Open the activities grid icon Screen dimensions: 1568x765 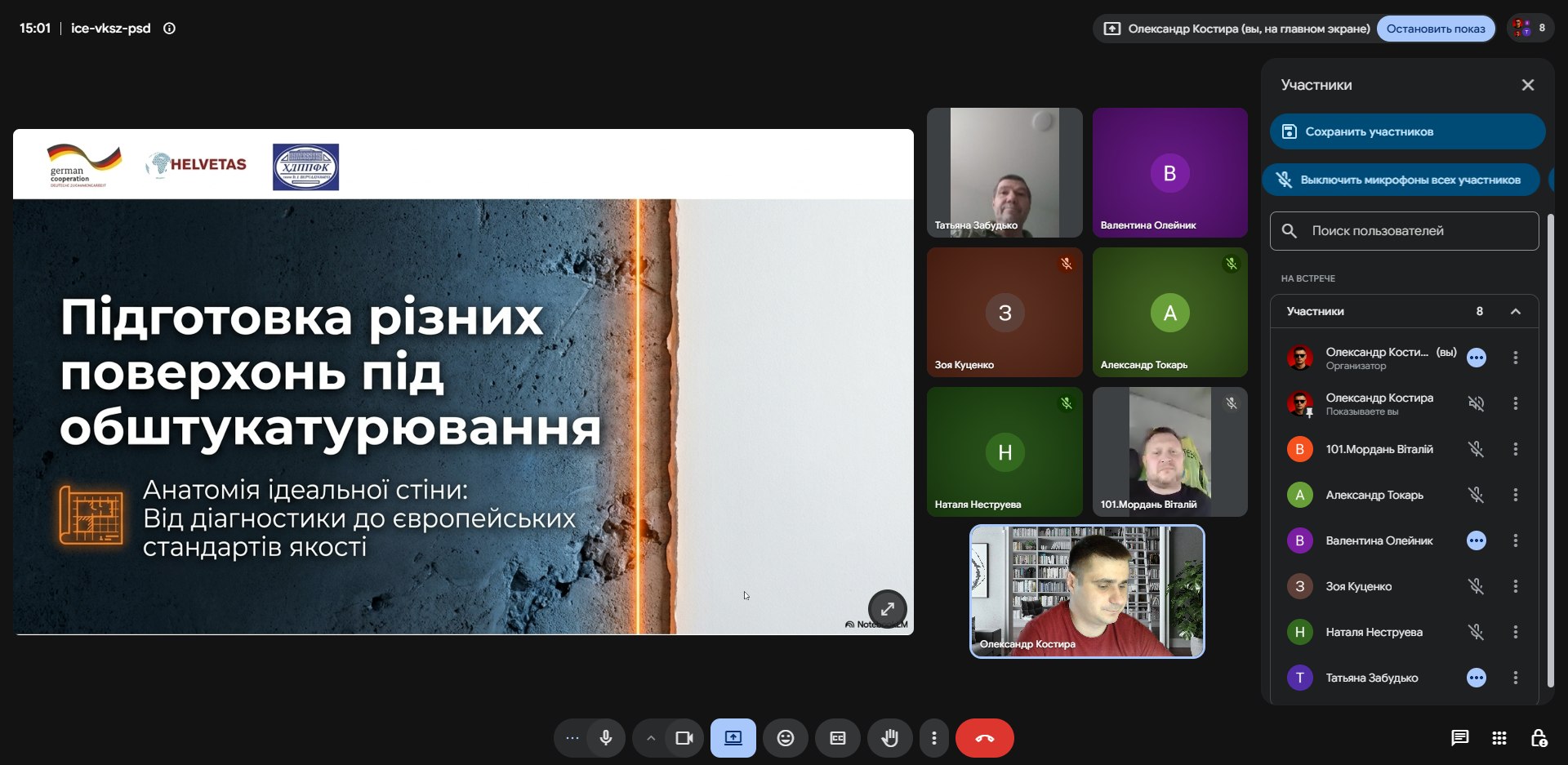[1499, 738]
